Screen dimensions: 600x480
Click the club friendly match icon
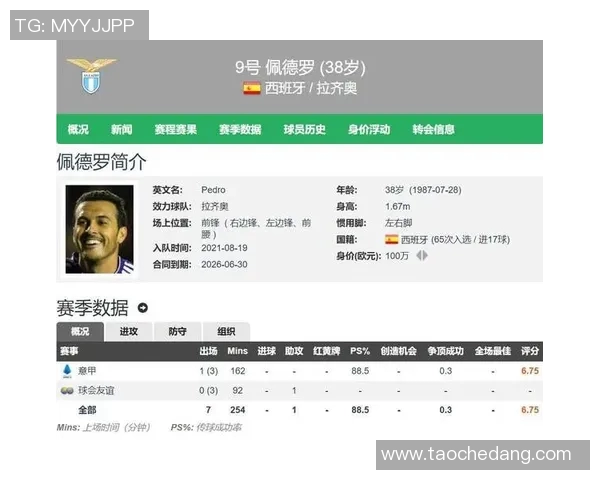tap(67, 390)
